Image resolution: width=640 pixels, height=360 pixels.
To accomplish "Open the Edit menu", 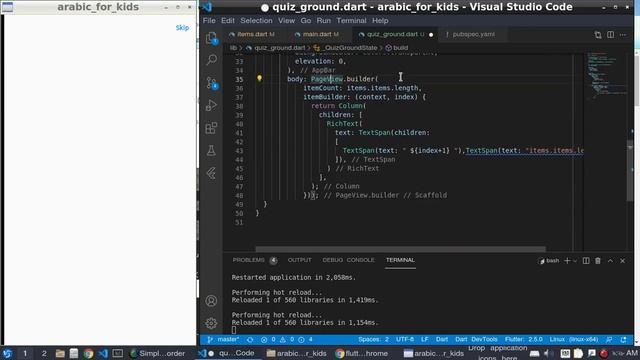I will tap(228, 20).
